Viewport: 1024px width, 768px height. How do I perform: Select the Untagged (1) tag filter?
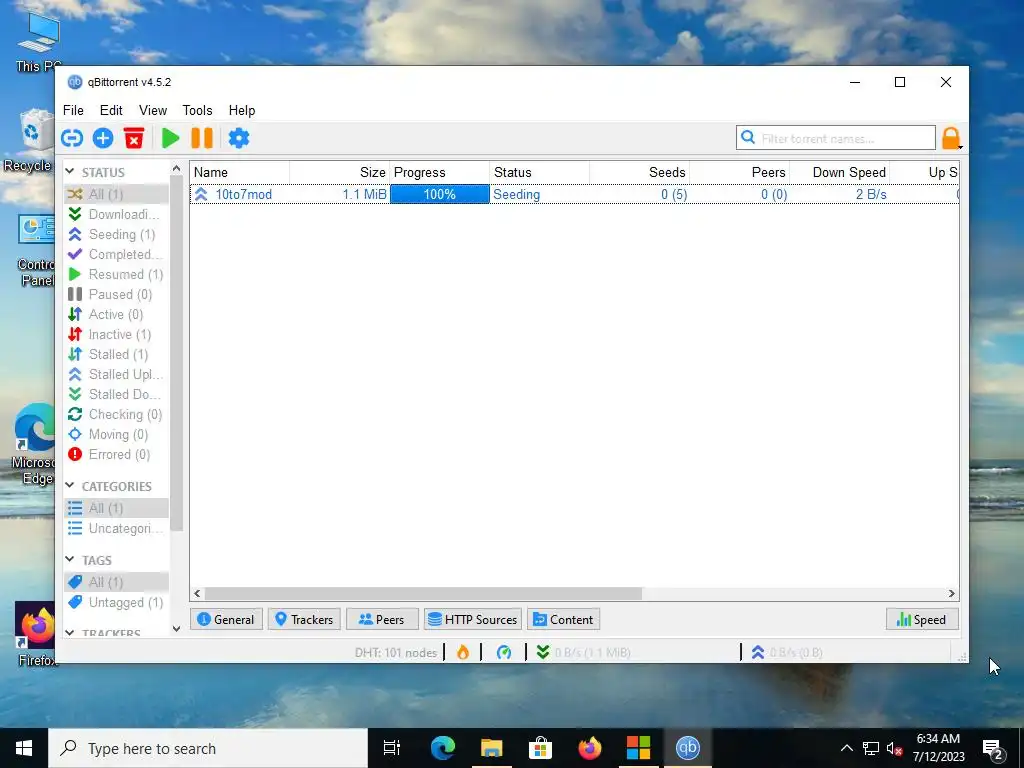(116, 602)
